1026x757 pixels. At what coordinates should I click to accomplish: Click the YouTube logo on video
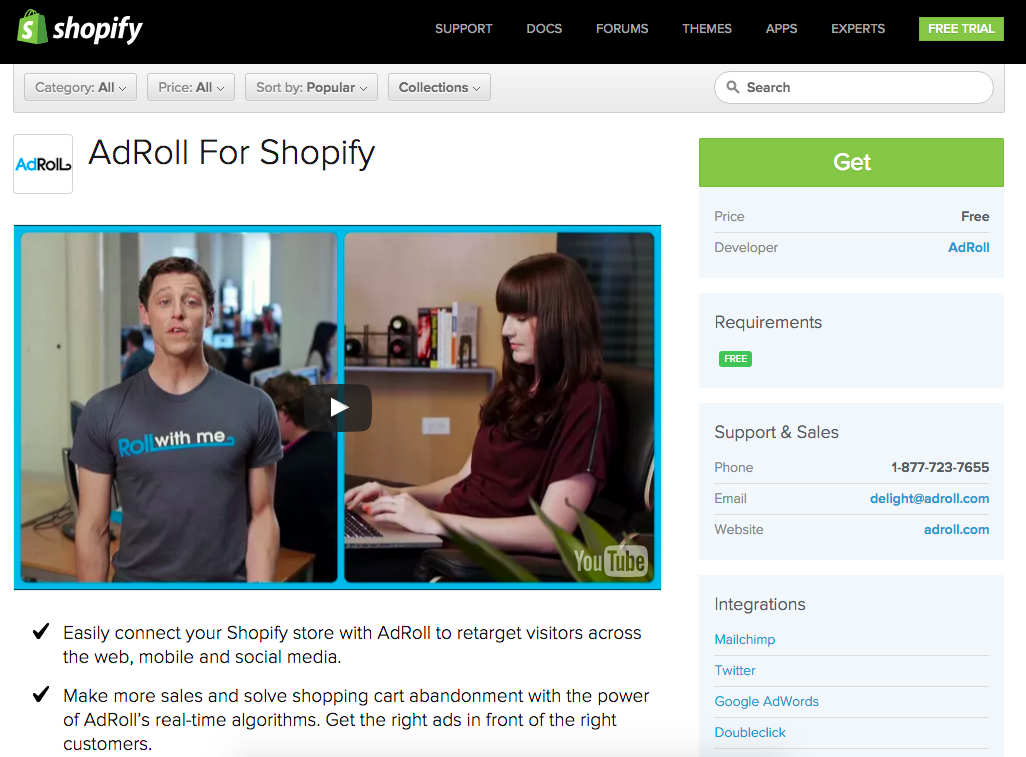tap(610, 561)
